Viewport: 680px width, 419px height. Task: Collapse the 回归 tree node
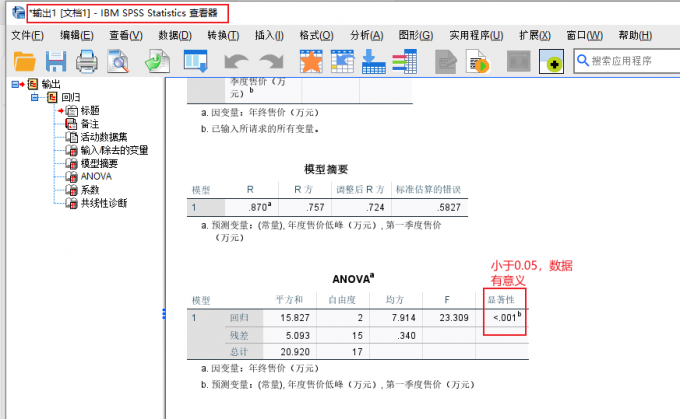(x=36, y=98)
